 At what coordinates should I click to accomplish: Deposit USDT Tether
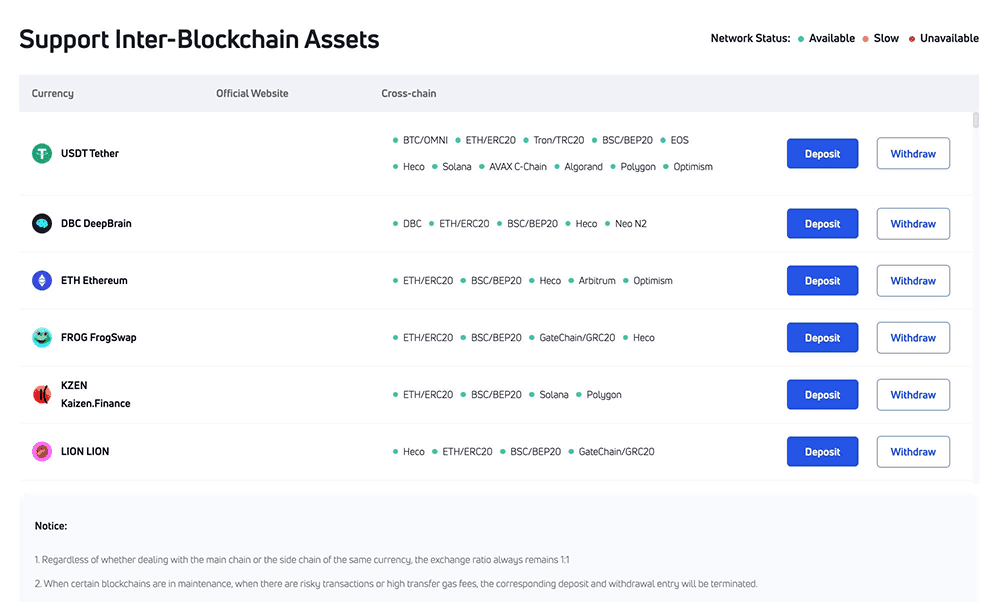(x=822, y=154)
